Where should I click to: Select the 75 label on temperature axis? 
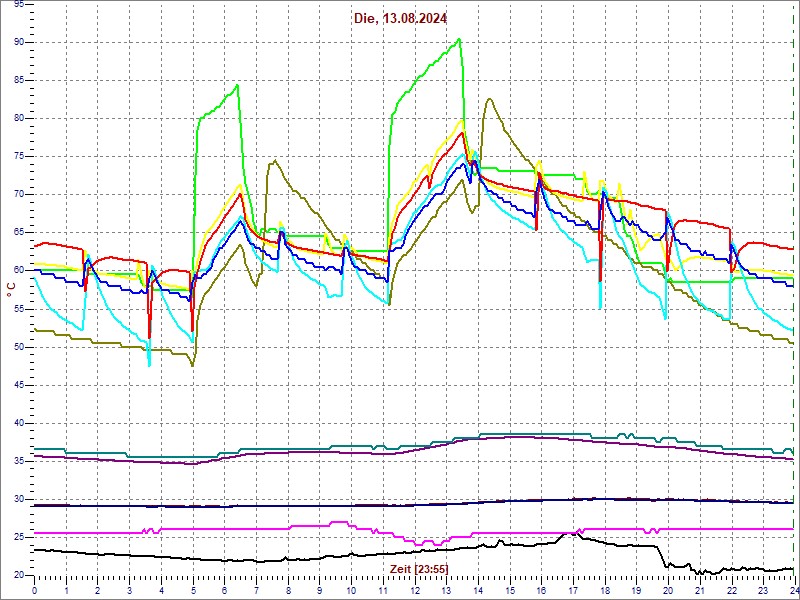(x=19, y=157)
